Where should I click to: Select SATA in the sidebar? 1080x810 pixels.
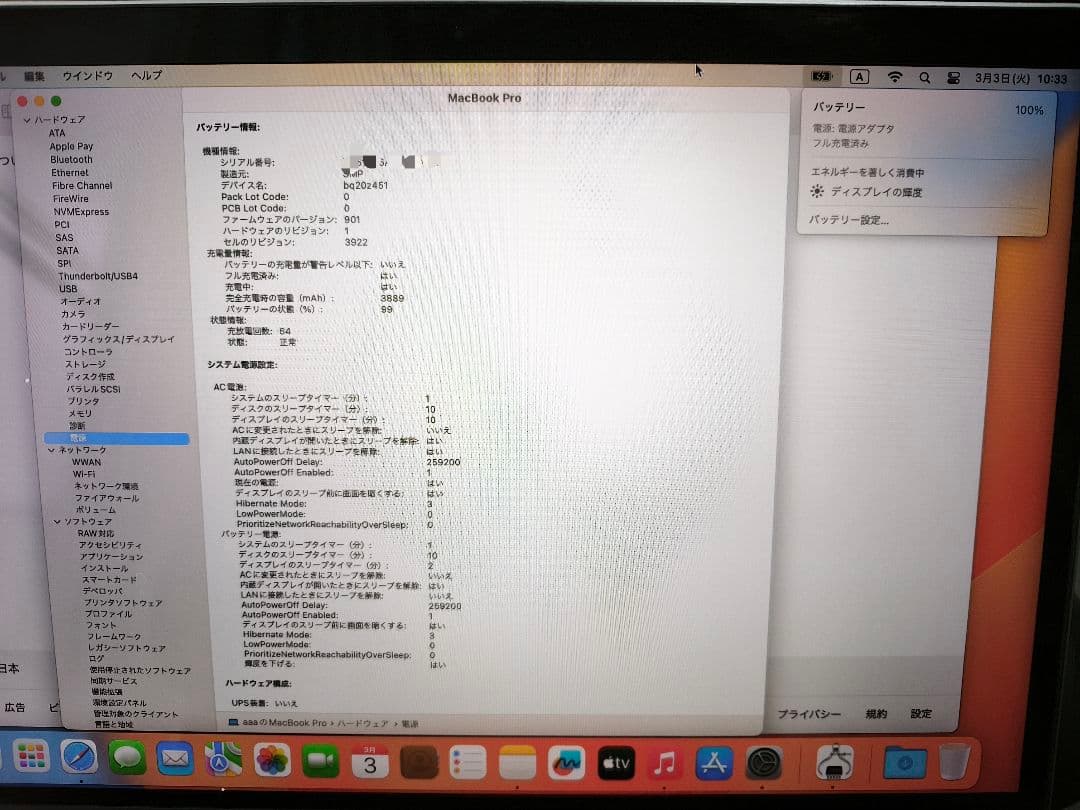pos(68,251)
